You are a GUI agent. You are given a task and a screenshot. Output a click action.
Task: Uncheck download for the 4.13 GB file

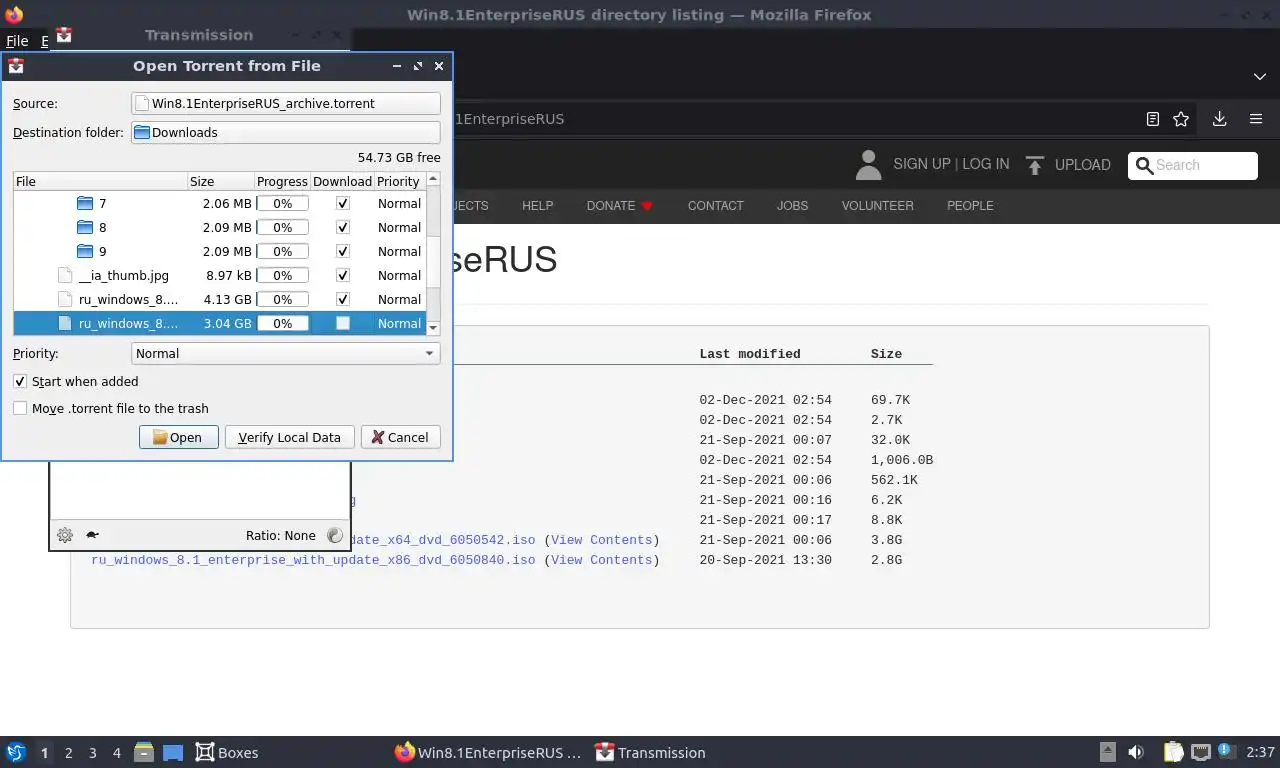click(x=343, y=299)
